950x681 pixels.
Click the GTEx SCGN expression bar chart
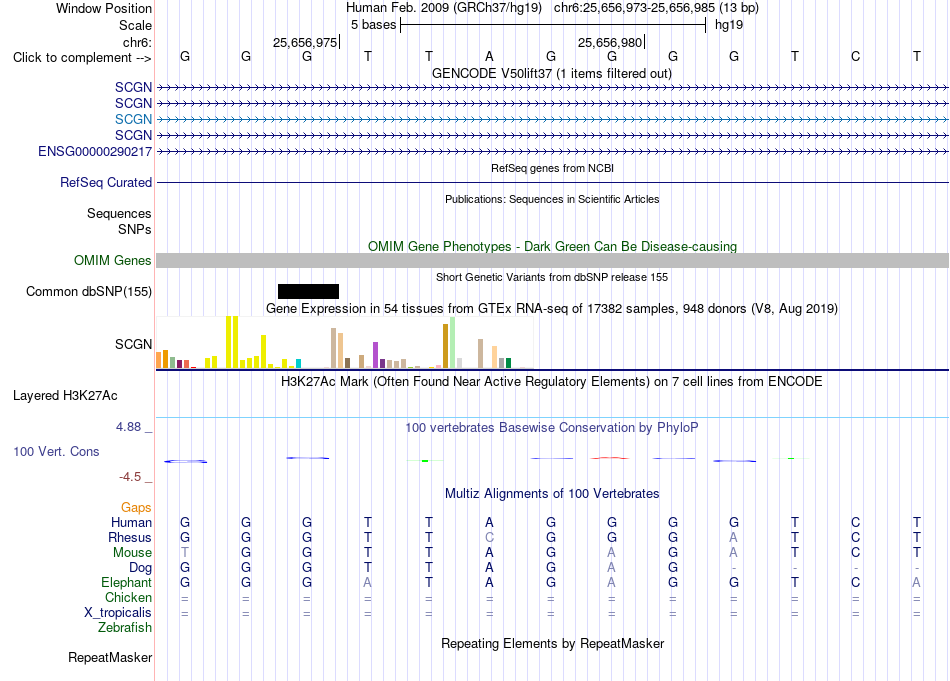coord(345,342)
